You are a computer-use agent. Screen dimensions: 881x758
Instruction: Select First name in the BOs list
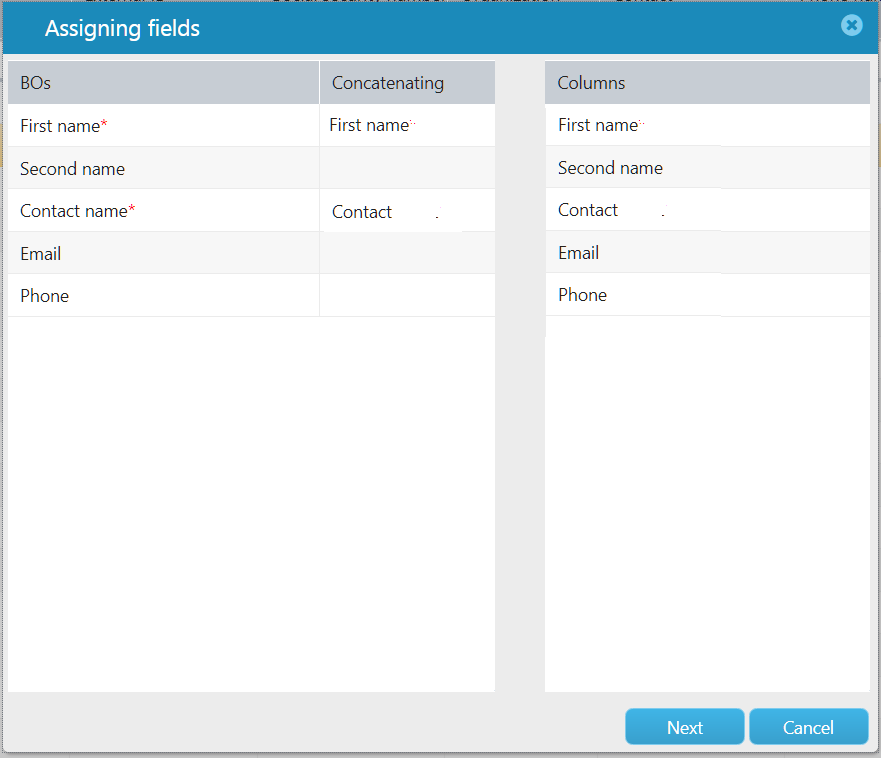pyautogui.click(x=164, y=125)
